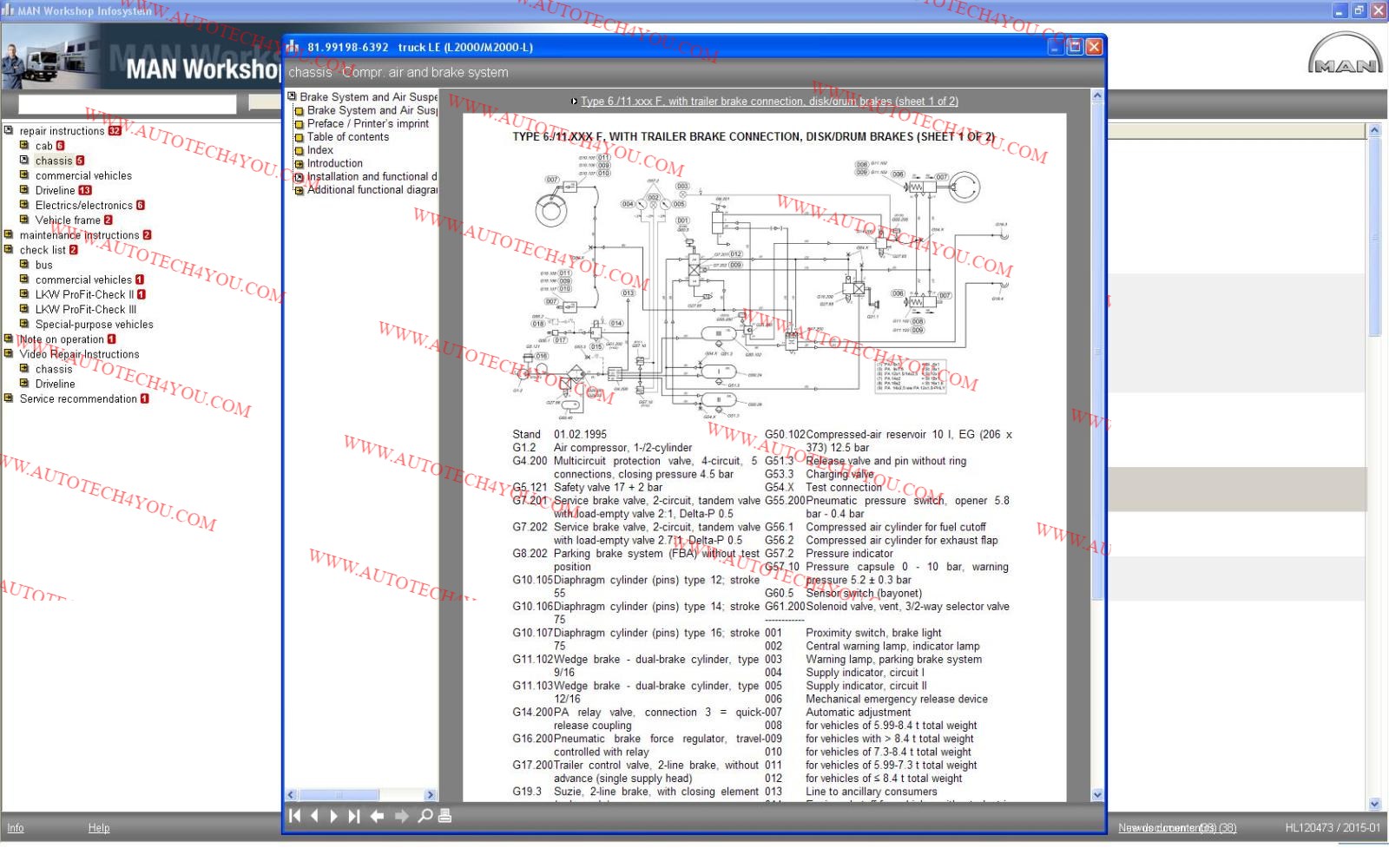
Task: Open the Type 6/11.xxx F sheet link
Action: 768,102
